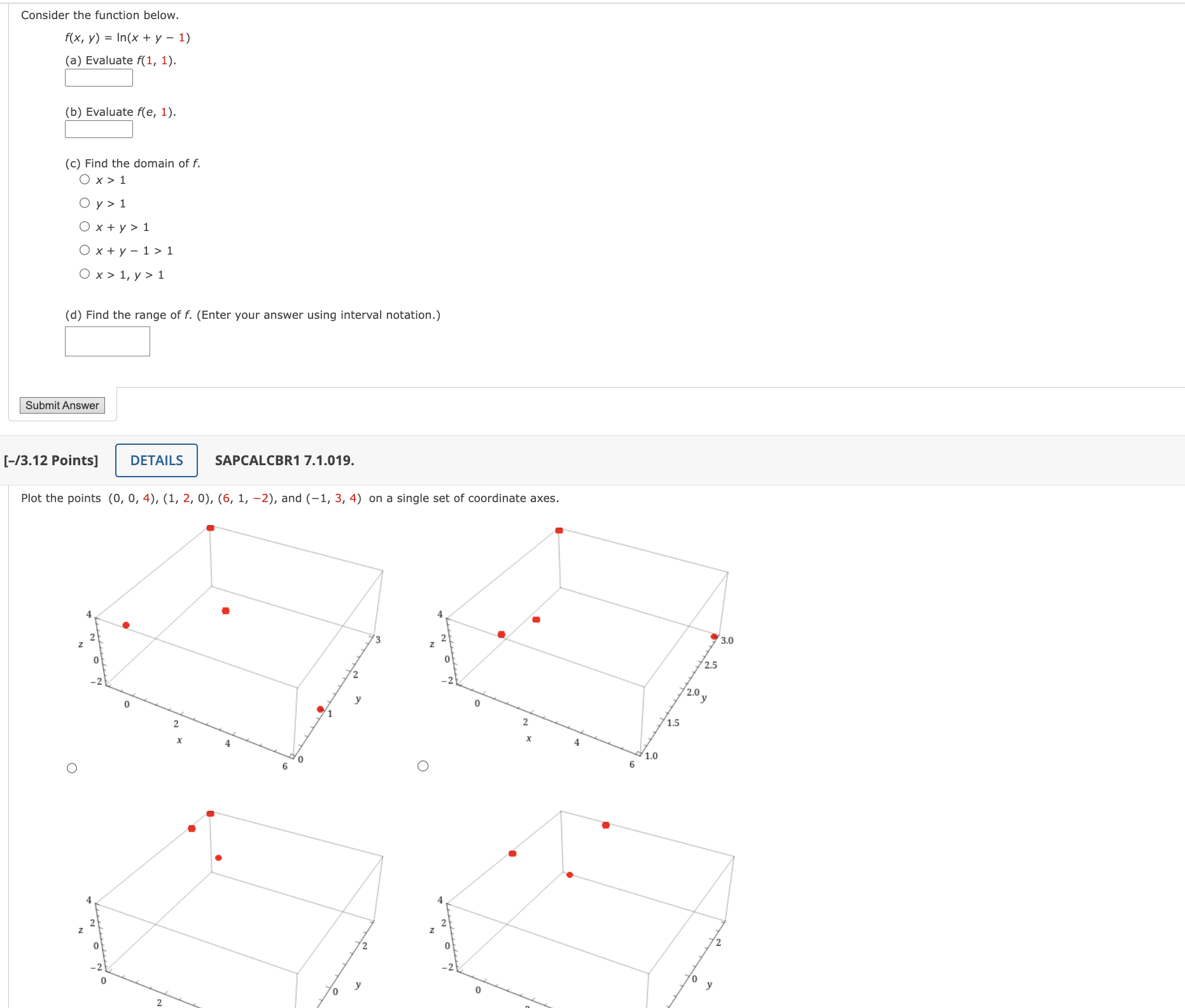
Task: Select the radio button for y > 1
Action: (x=85, y=202)
